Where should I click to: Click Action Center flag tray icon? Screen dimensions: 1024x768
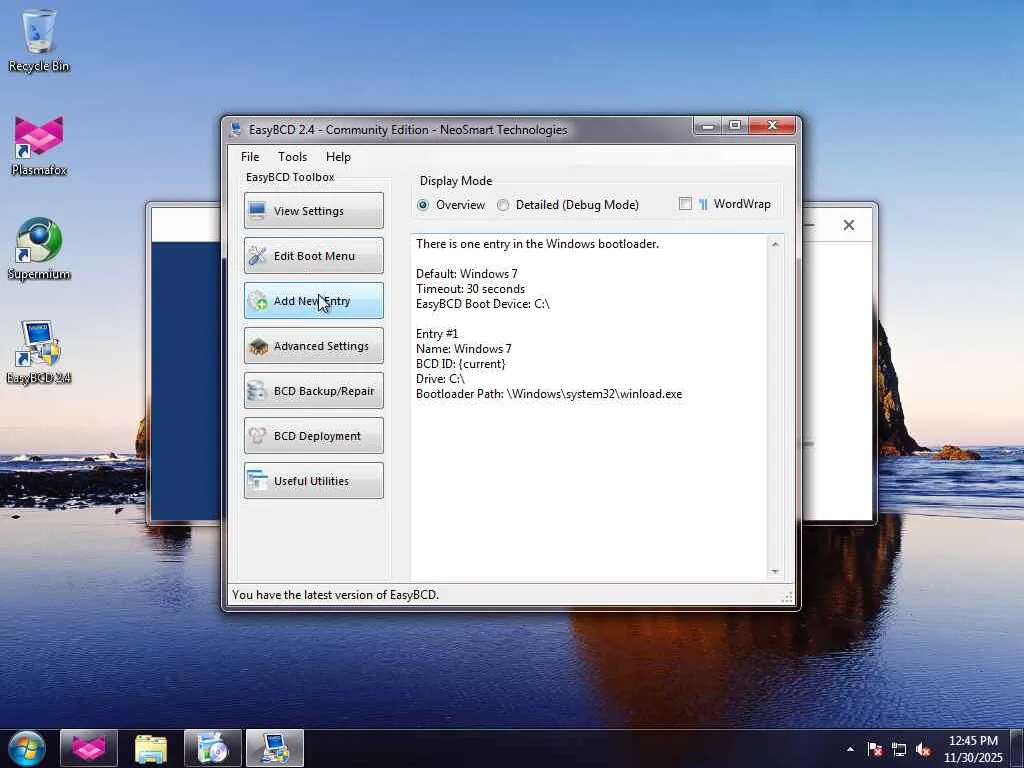[874, 749]
